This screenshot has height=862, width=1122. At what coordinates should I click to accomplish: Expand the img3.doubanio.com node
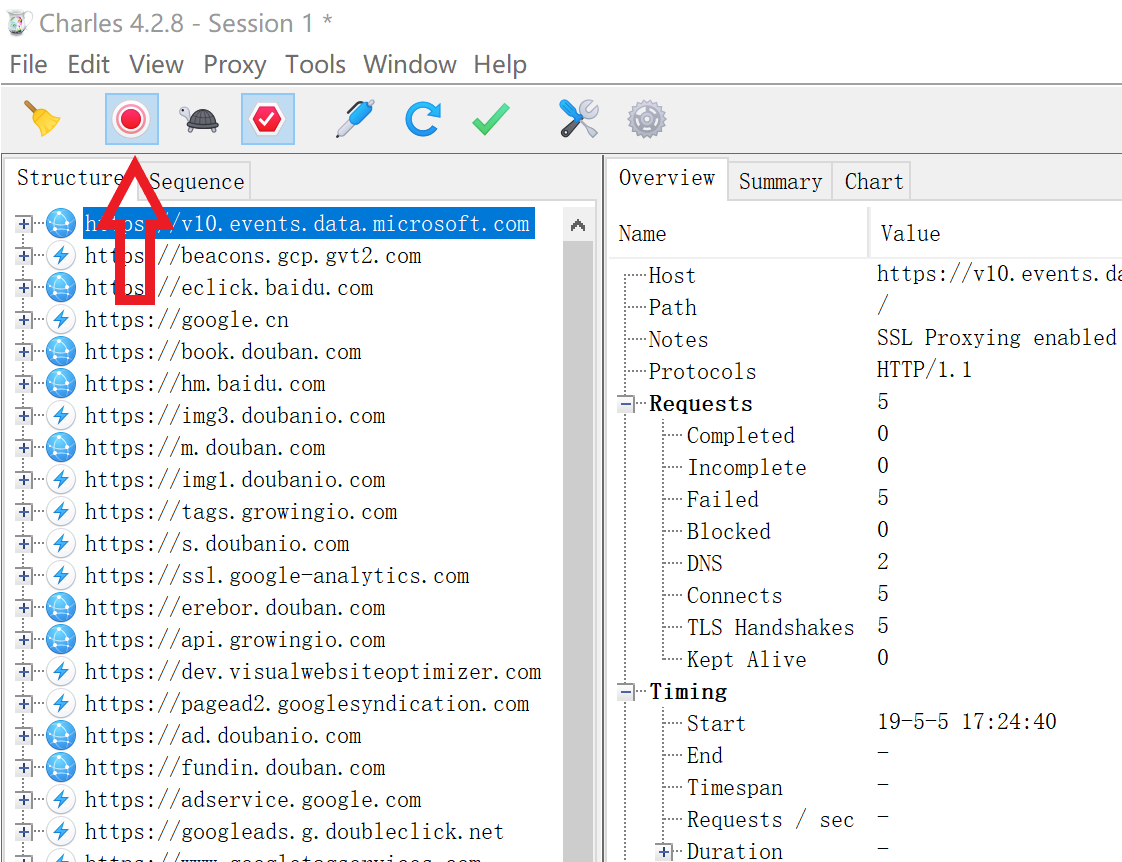pos(24,416)
